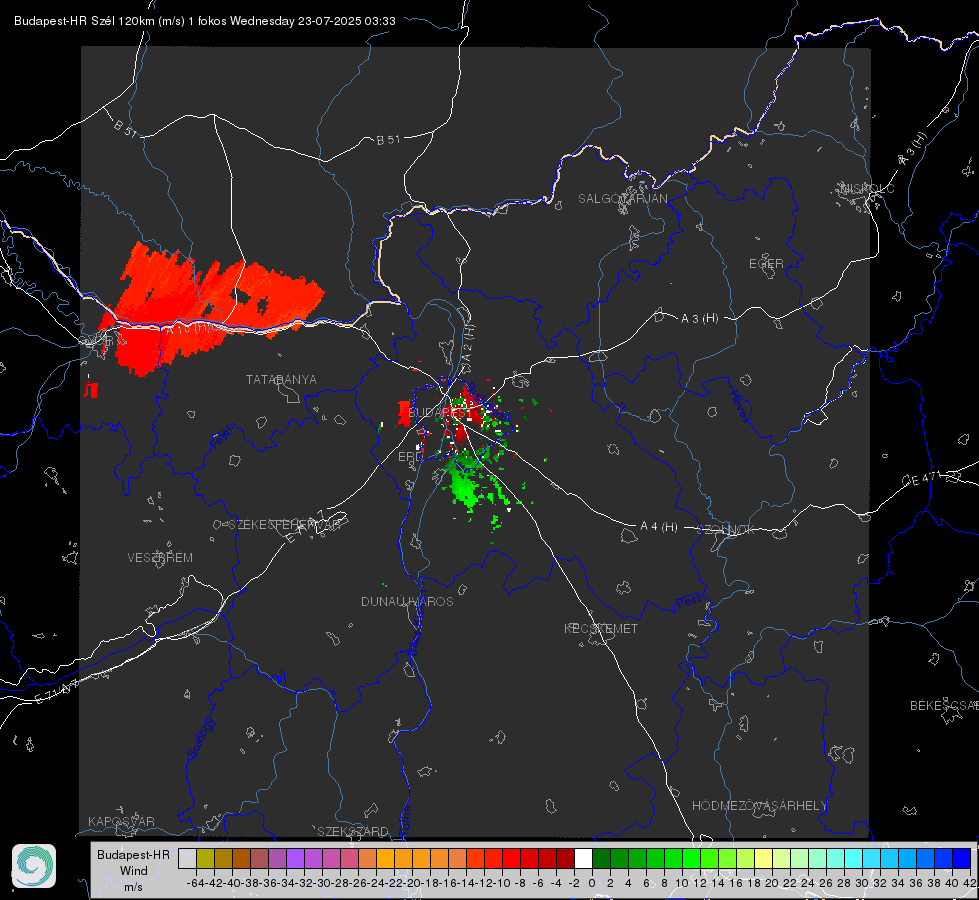Select the purple legend swatch near -34
The image size is (979, 900).
[295, 859]
